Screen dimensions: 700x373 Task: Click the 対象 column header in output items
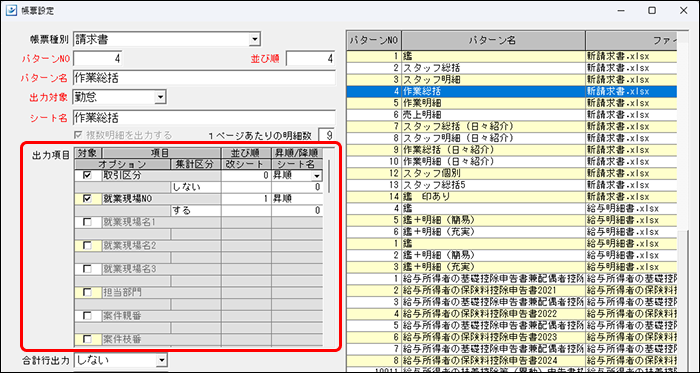pos(88,153)
